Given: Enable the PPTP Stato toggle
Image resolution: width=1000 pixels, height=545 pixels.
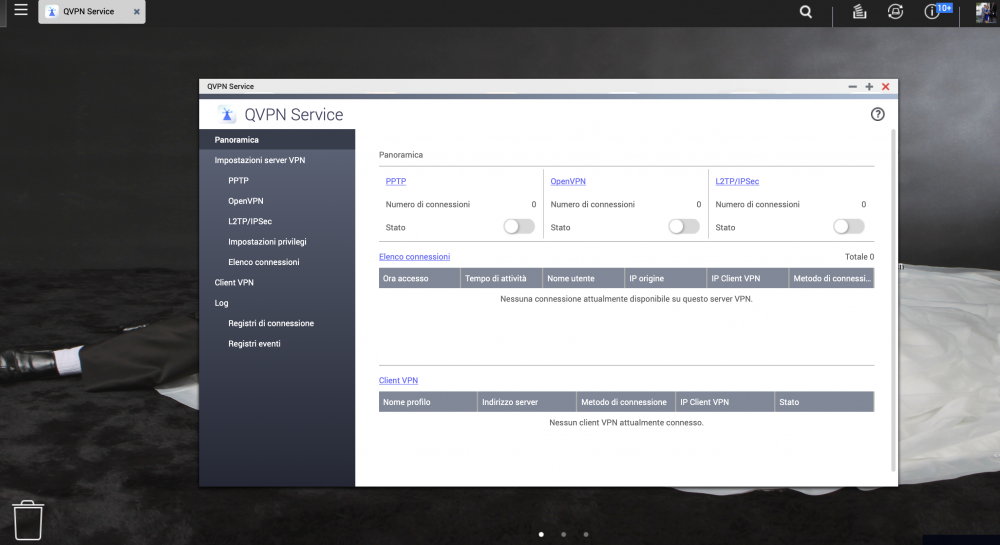Looking at the screenshot, I should 518,227.
